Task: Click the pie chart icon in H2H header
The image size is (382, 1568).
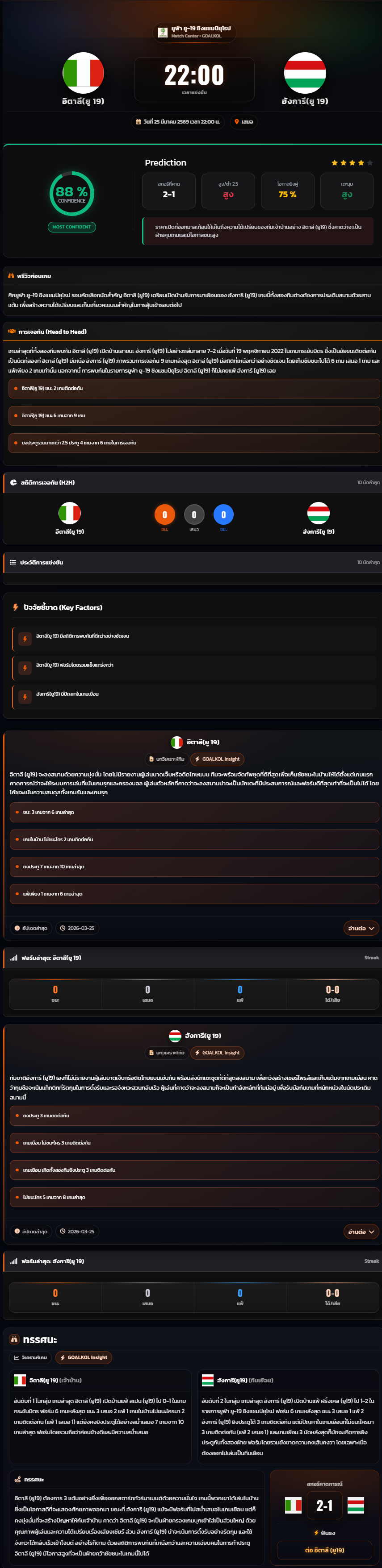Action: (13, 482)
